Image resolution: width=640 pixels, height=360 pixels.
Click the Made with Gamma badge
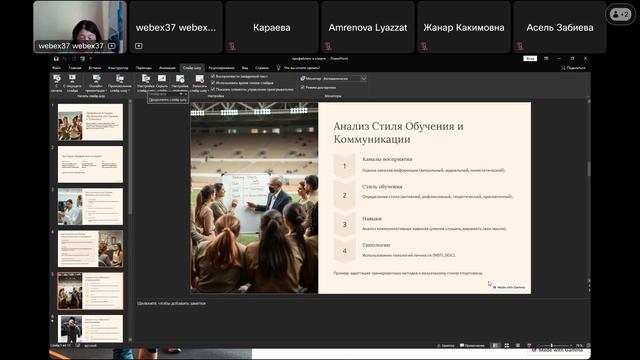[509, 287]
